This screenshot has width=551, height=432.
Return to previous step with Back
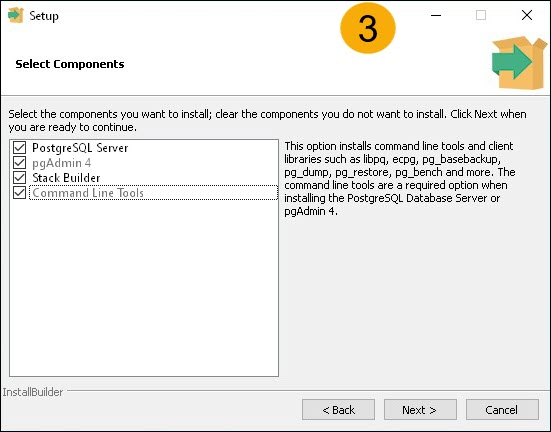[338, 410]
